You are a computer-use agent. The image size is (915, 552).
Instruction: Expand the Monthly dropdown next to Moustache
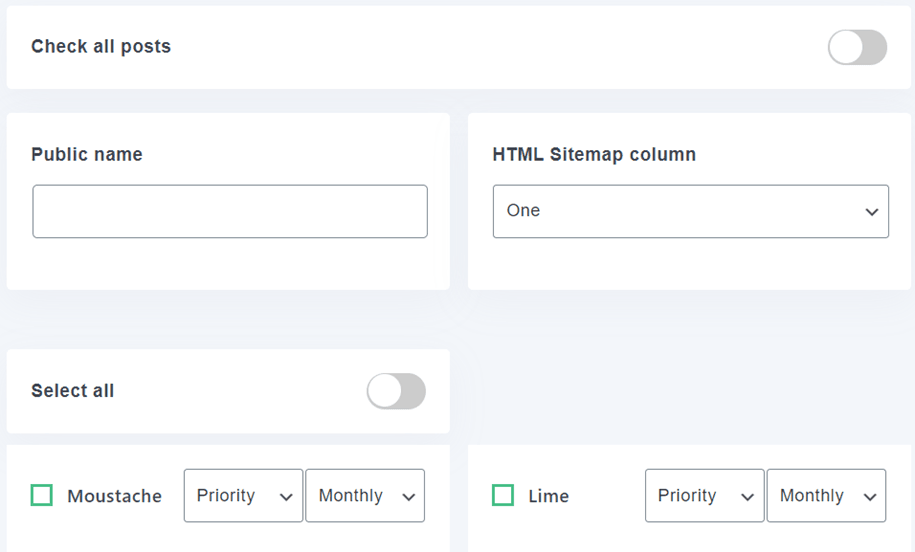(x=364, y=496)
